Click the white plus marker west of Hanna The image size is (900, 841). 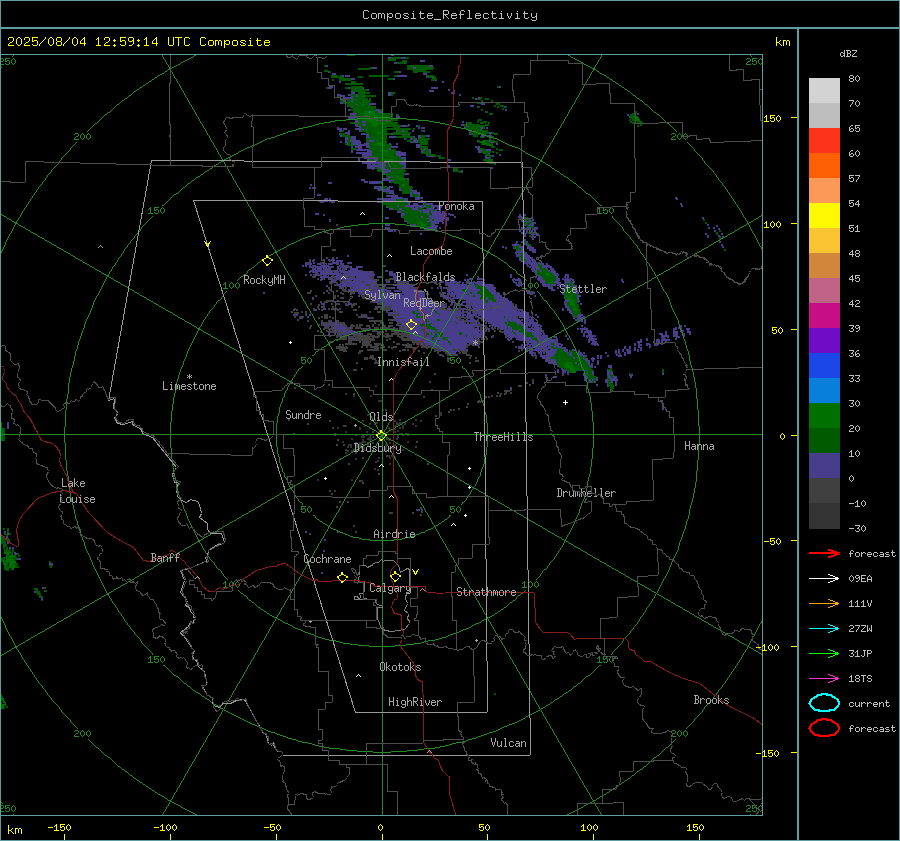point(565,402)
